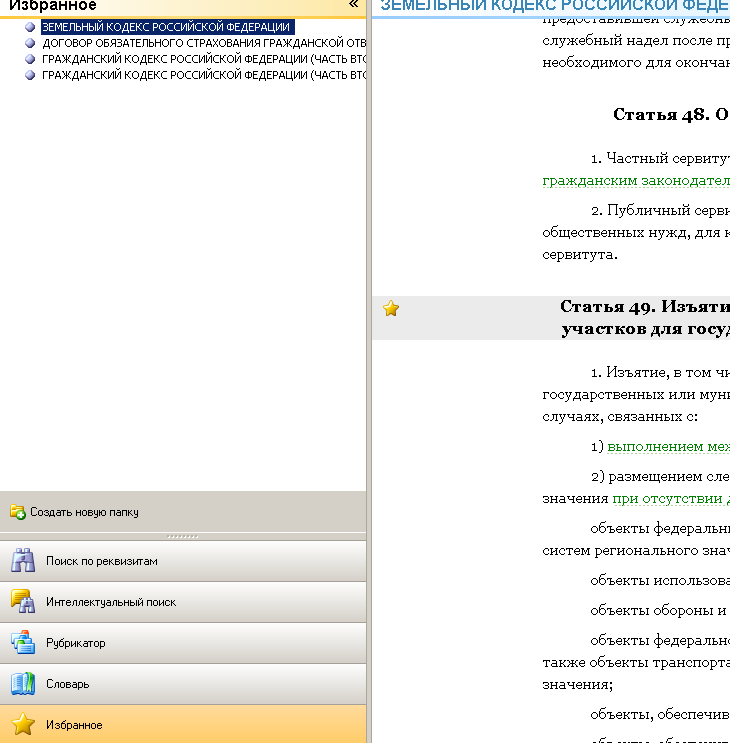Click text объекты обороны и
The width and height of the screenshot is (730, 743).
pos(658,610)
